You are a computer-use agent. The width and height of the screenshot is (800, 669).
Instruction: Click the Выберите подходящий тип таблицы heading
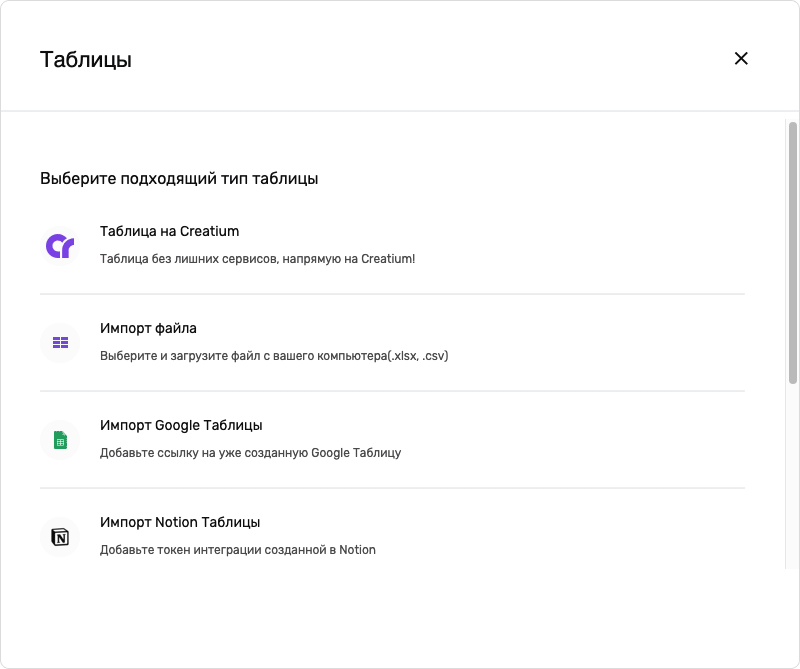(179, 179)
